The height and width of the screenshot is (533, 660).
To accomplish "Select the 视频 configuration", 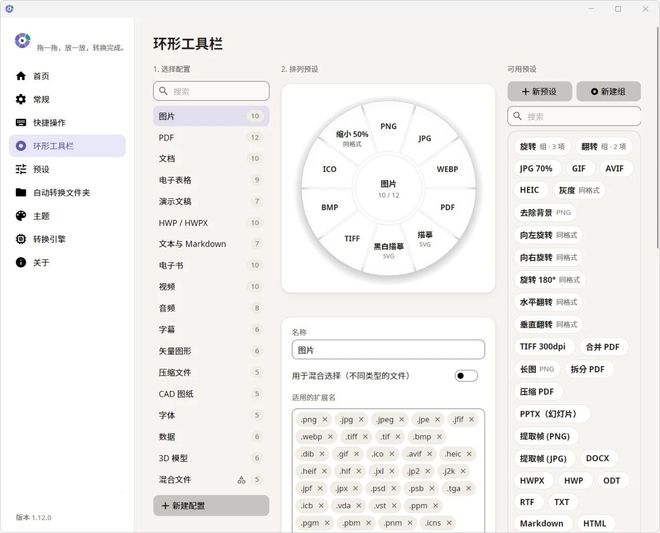I will (211, 287).
